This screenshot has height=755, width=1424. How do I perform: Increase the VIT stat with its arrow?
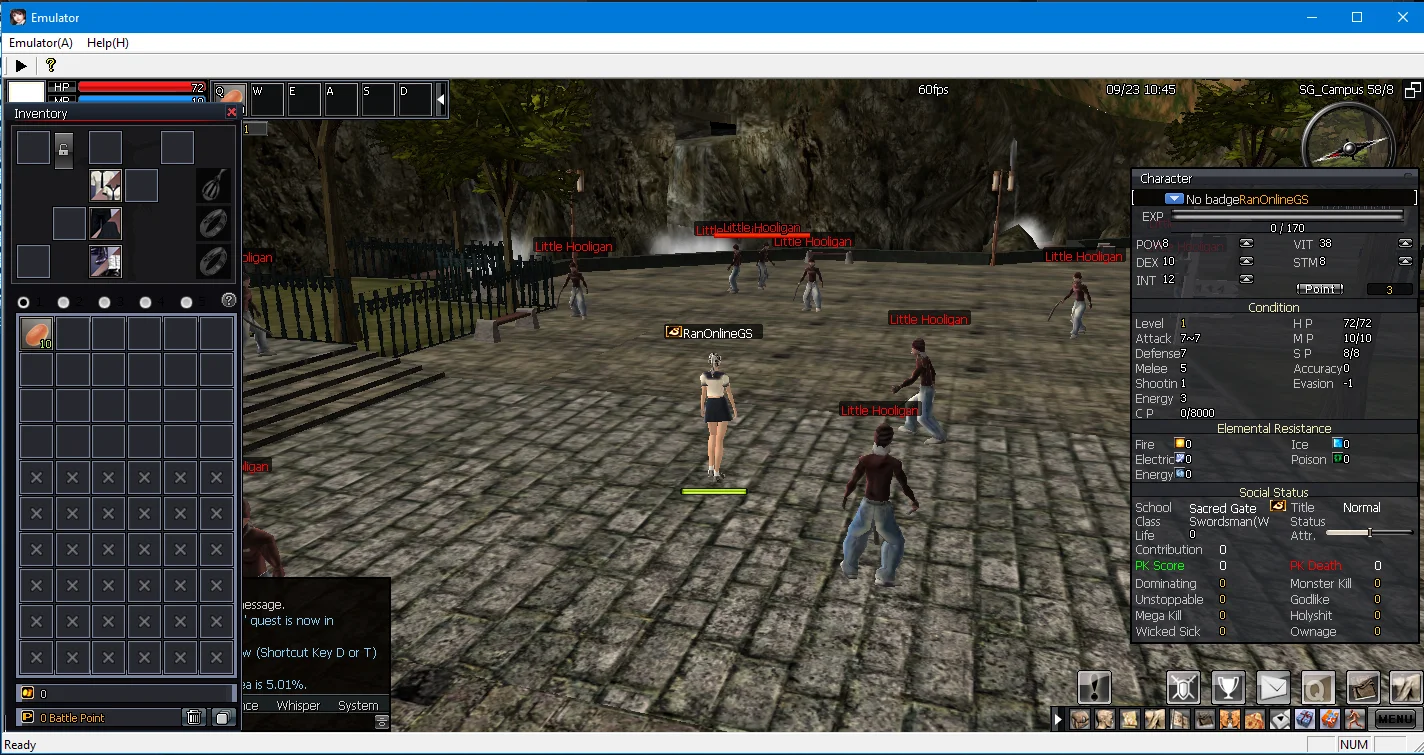point(1405,243)
